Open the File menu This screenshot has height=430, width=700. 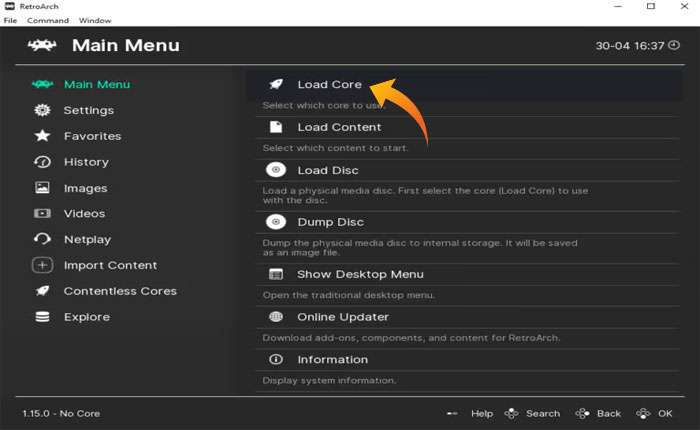[x=10, y=20]
